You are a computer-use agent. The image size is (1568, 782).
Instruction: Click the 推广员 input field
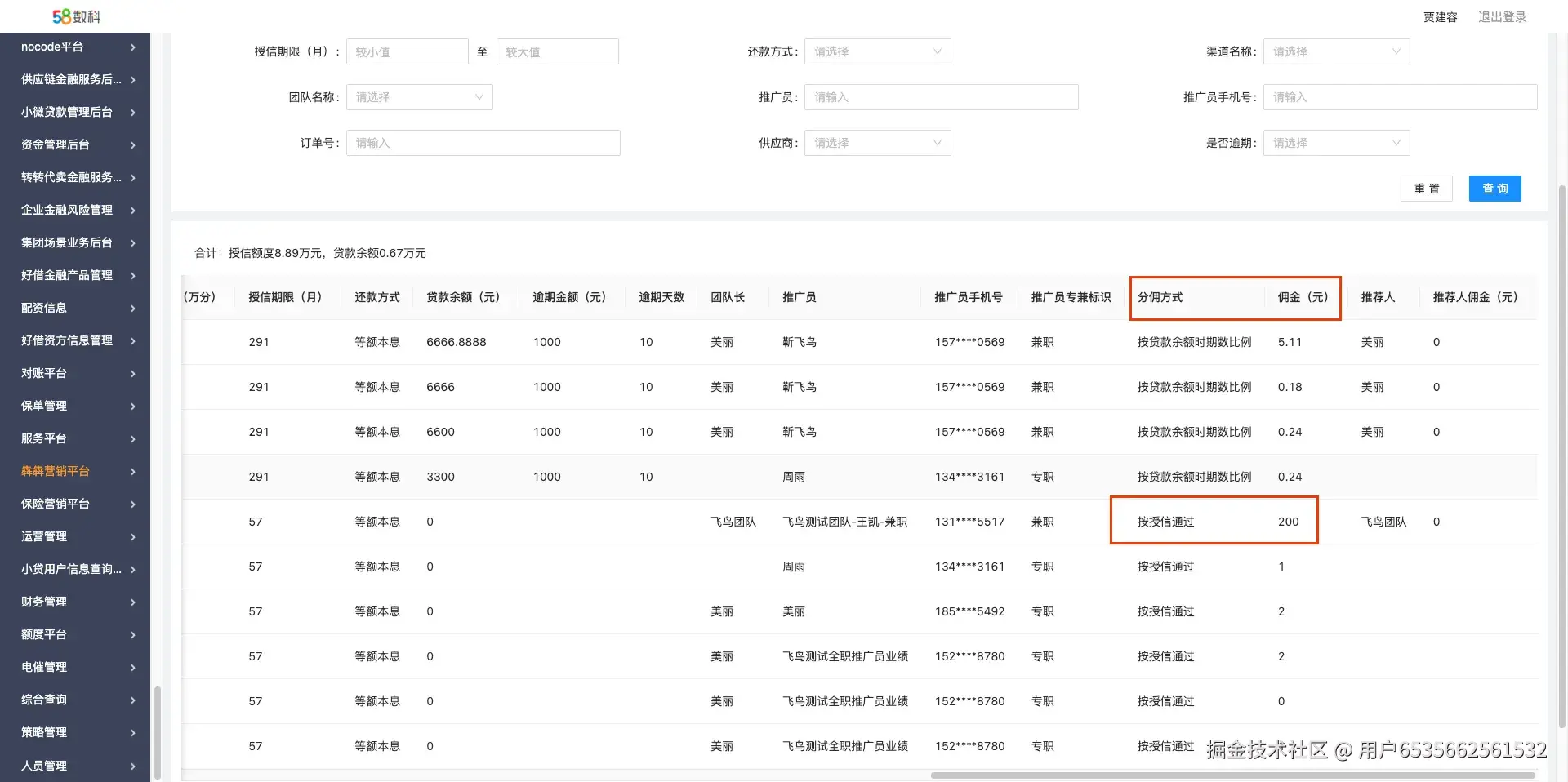(942, 97)
